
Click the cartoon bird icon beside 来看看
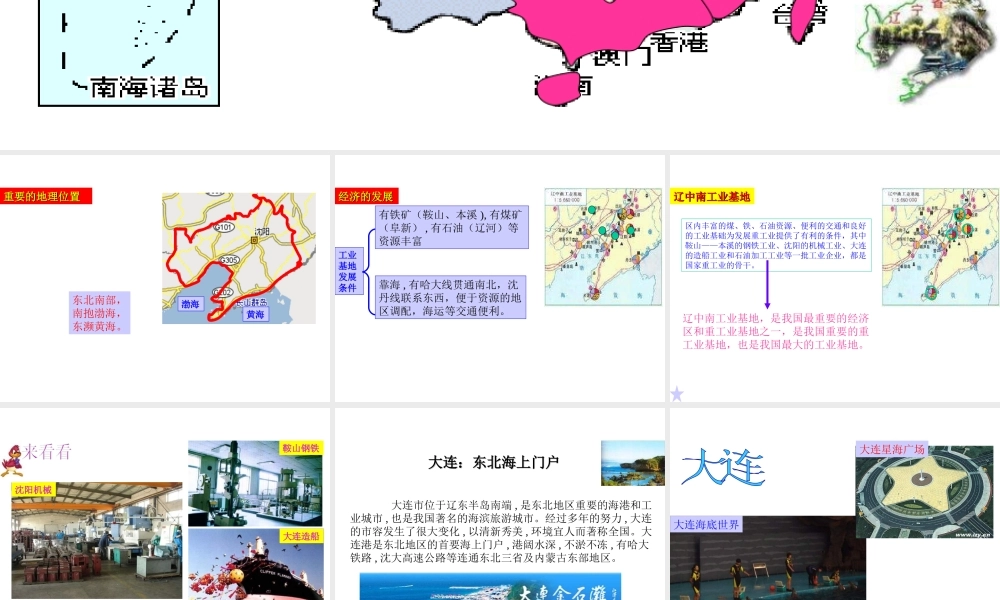pyautogui.click(x=11, y=461)
